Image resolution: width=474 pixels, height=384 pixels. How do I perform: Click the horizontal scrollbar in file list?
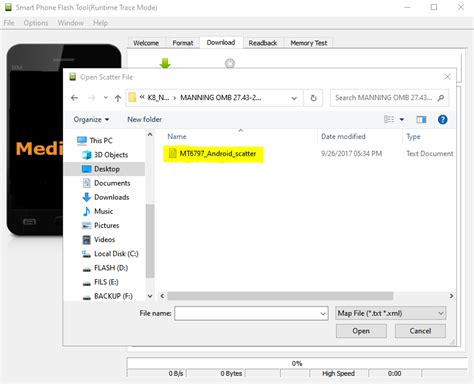(280, 296)
